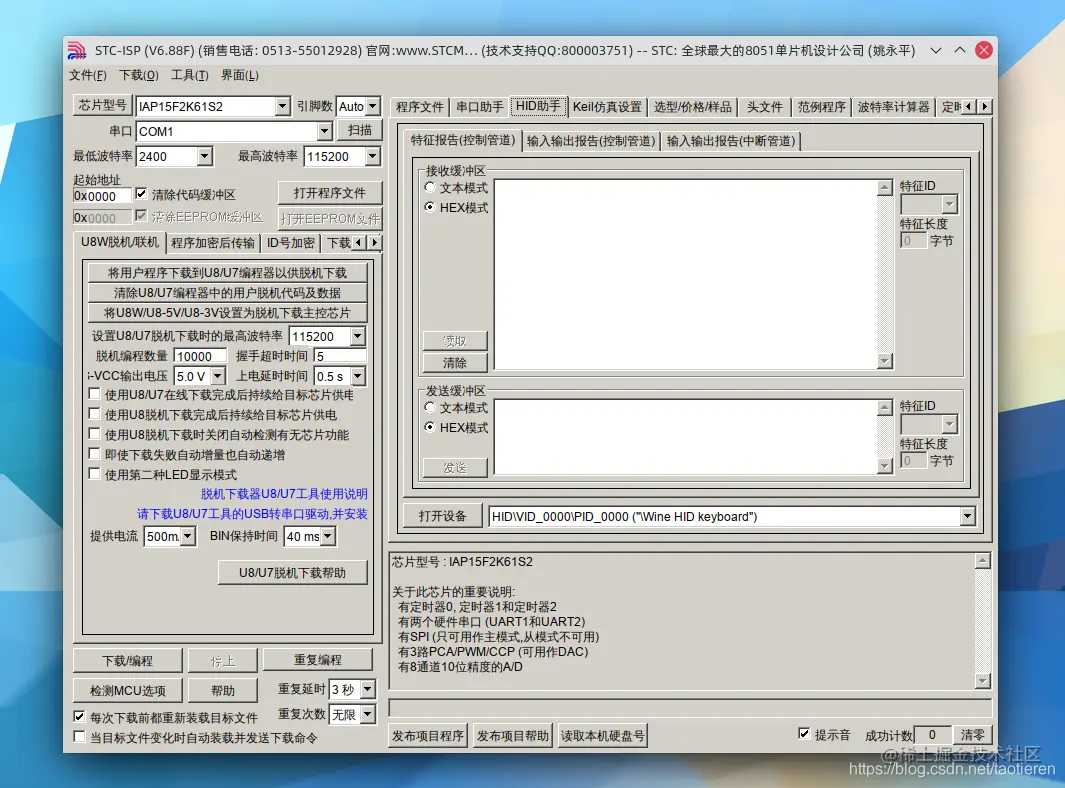Open repeat count 无限 dropdown
The image size is (1065, 788).
pyautogui.click(x=367, y=714)
